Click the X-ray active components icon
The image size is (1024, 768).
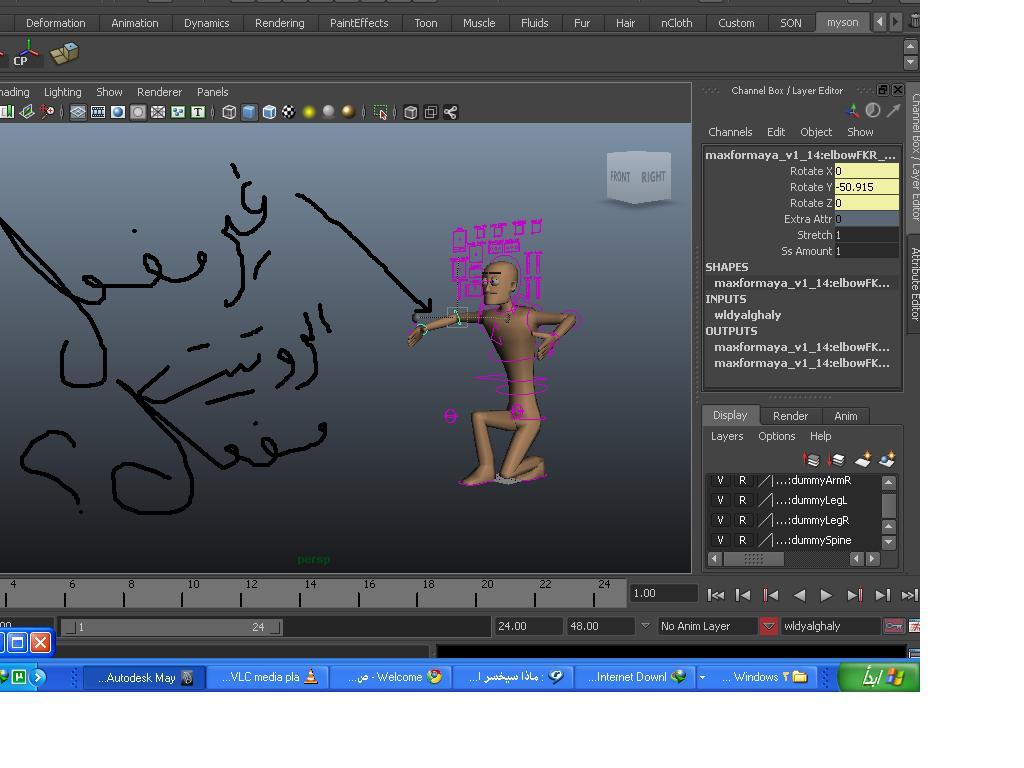[x=430, y=112]
